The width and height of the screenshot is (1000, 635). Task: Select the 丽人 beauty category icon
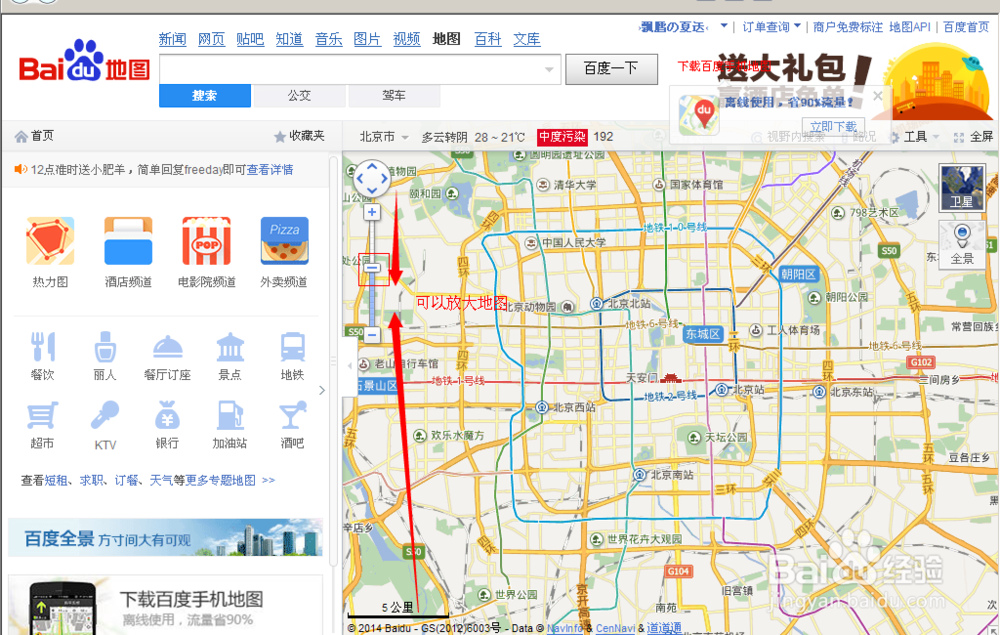(105, 346)
